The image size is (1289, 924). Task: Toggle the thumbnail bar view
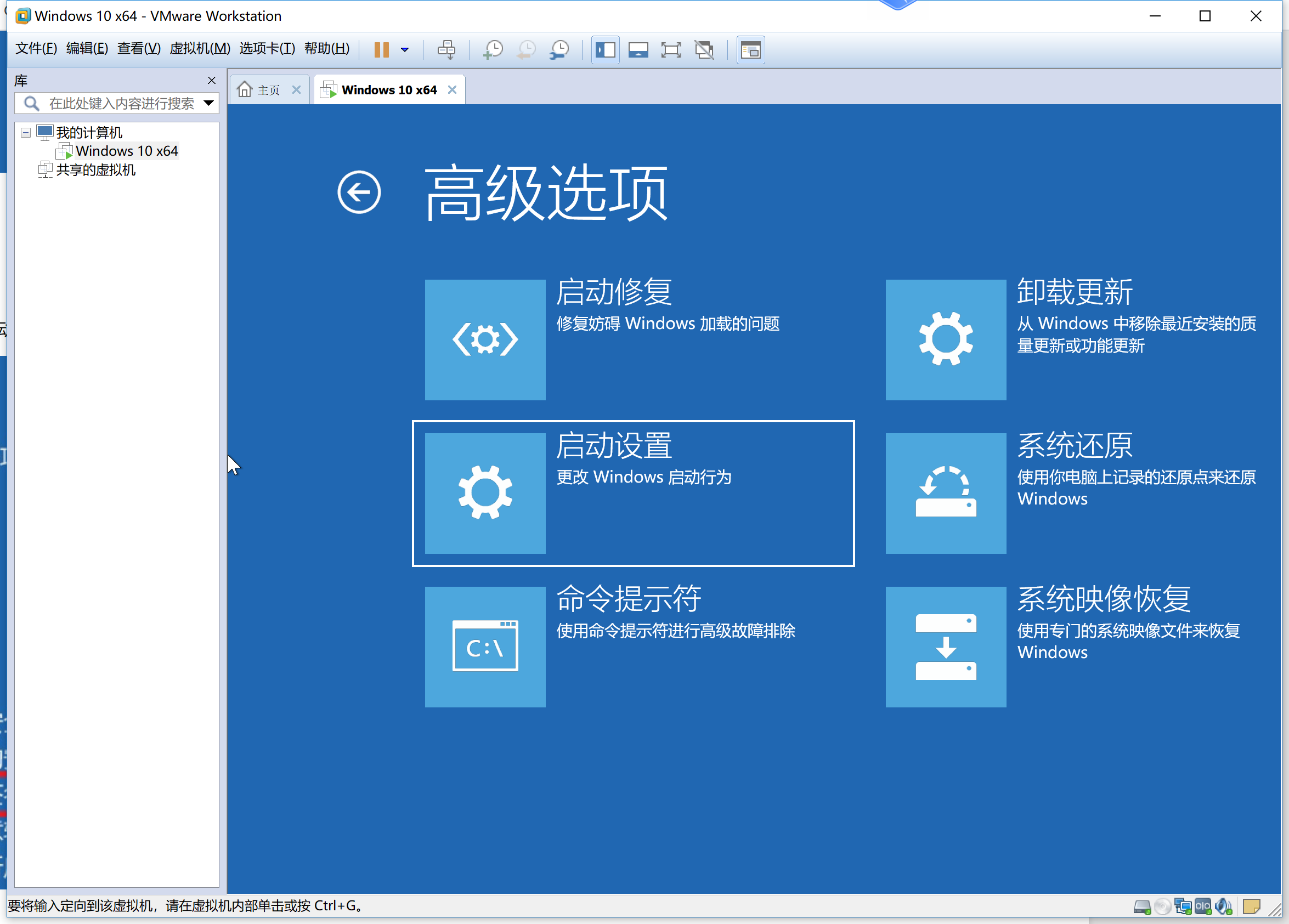[638, 50]
